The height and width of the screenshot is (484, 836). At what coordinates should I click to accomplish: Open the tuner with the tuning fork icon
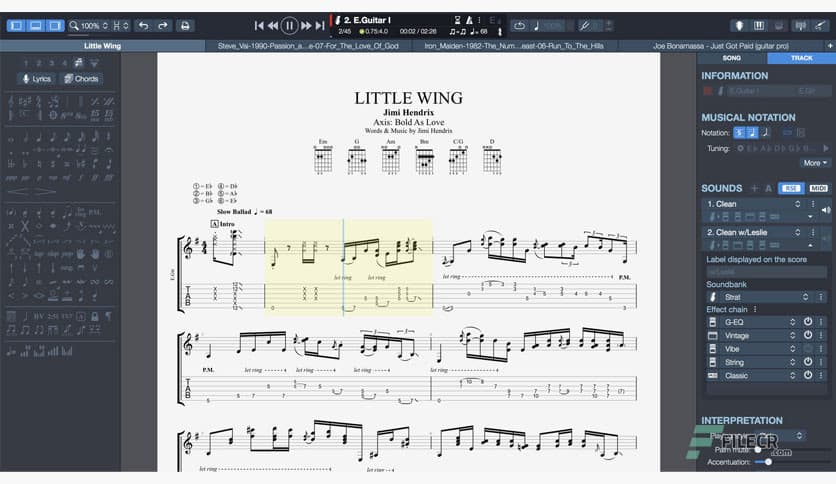coord(585,25)
